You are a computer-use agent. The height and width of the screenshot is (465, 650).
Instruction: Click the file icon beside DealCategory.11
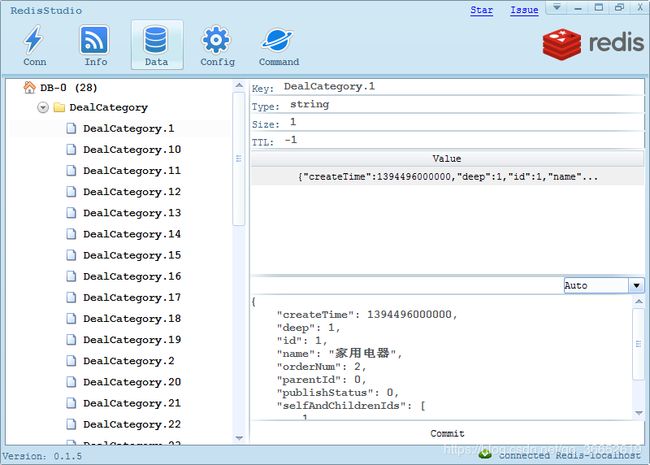[71, 171]
